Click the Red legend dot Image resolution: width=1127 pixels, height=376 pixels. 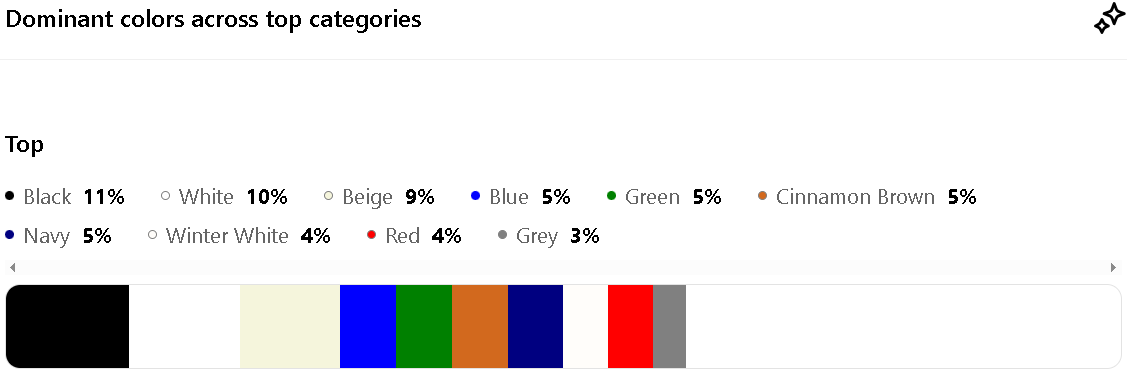coord(372,235)
